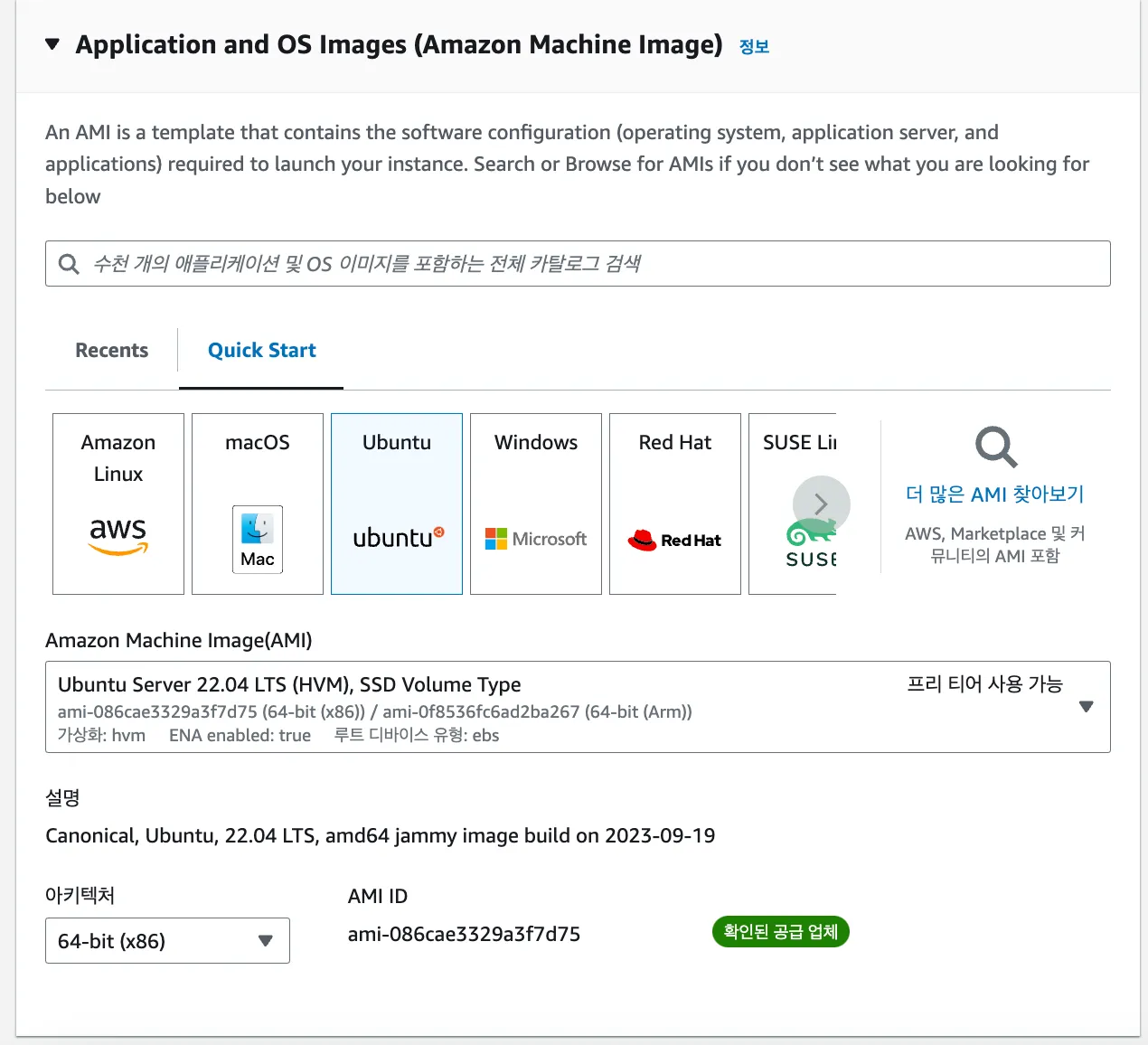Switch to the Recents tab
1148x1045 pixels.
pos(111,350)
